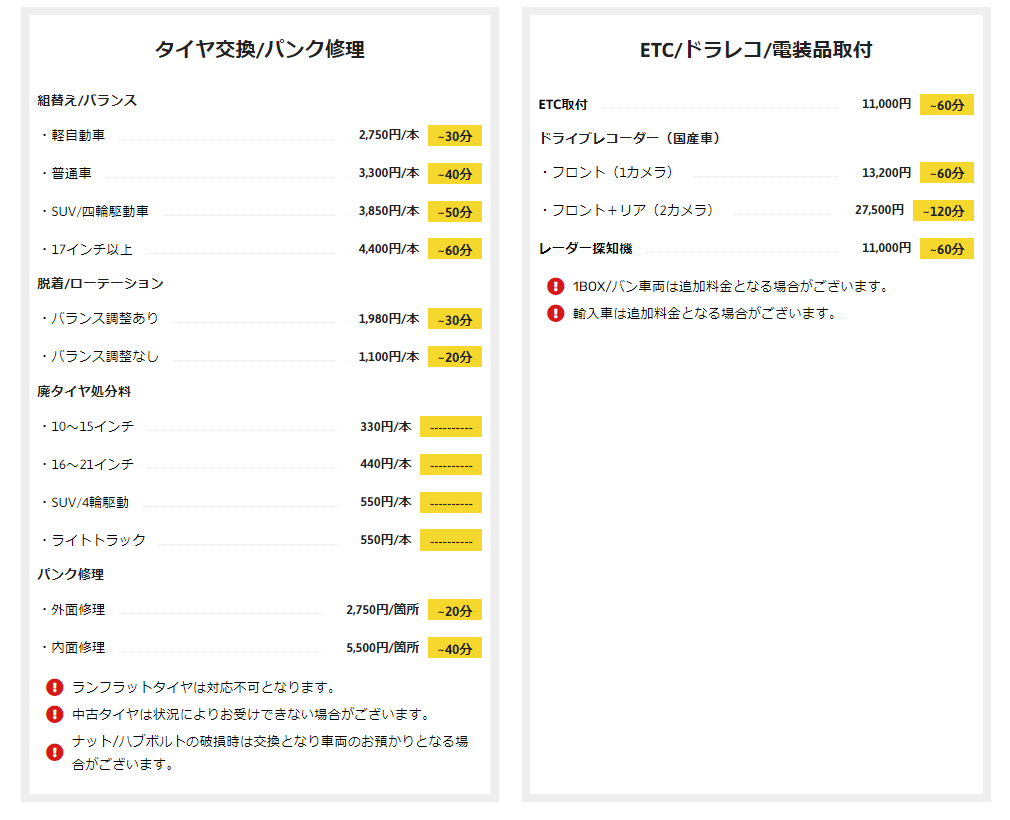Image resolution: width=1010 pixels, height=820 pixels.
Task: Click the ~60分 badge for 17インチ以上
Action: (x=455, y=250)
